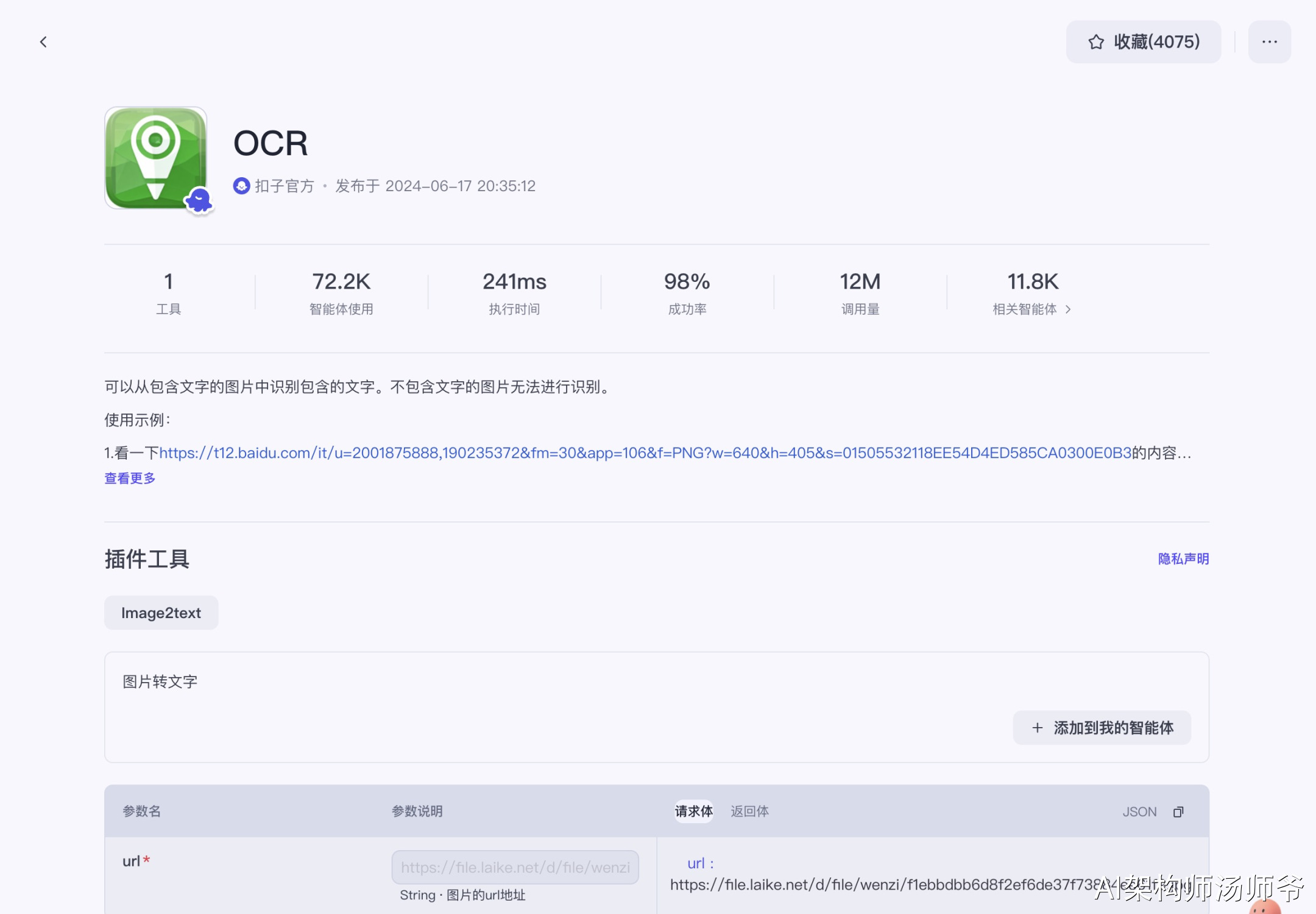1316x914 pixels.
Task: Open the baidu image URL link
Action: point(645,453)
